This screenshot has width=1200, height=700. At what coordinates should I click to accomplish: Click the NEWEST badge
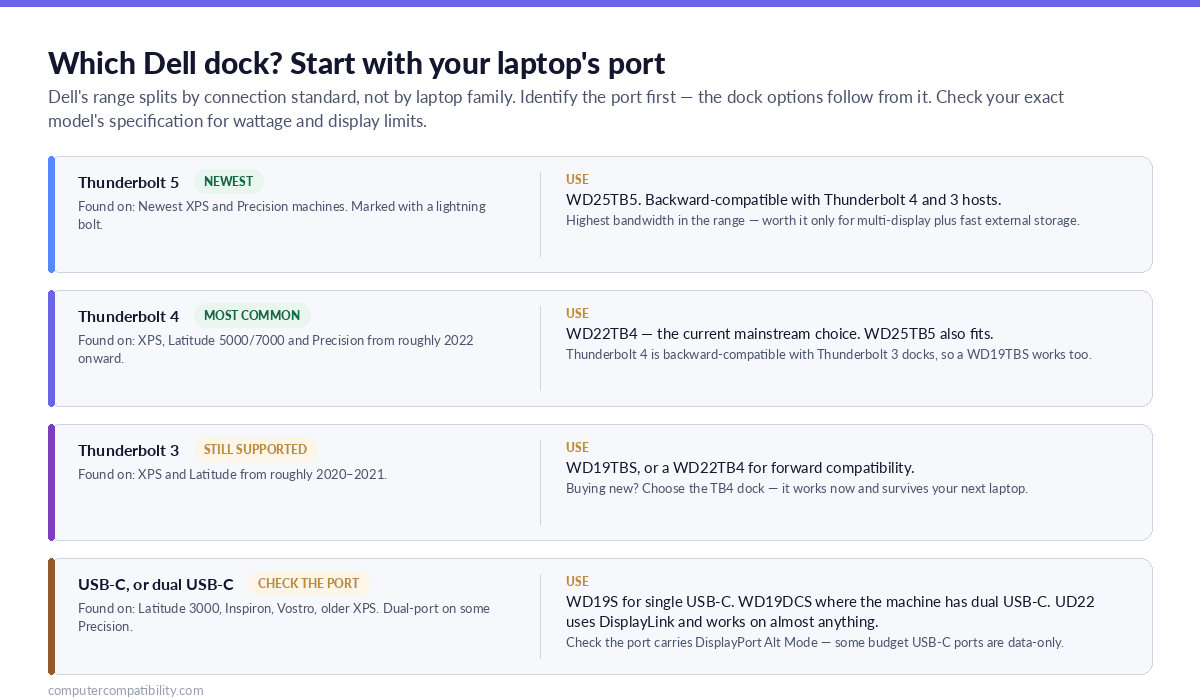229,182
